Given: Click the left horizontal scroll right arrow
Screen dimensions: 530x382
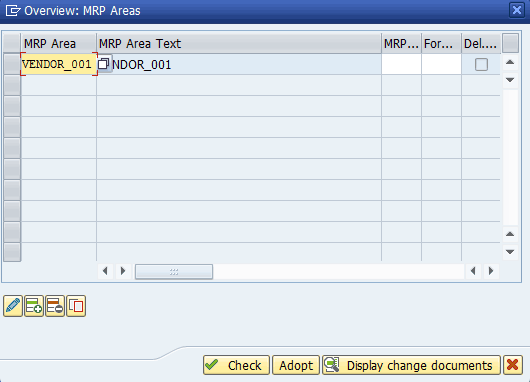Looking at the screenshot, I should click(123, 271).
